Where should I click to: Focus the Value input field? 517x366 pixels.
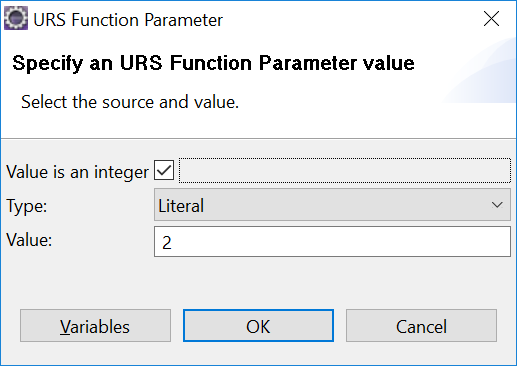click(x=332, y=242)
